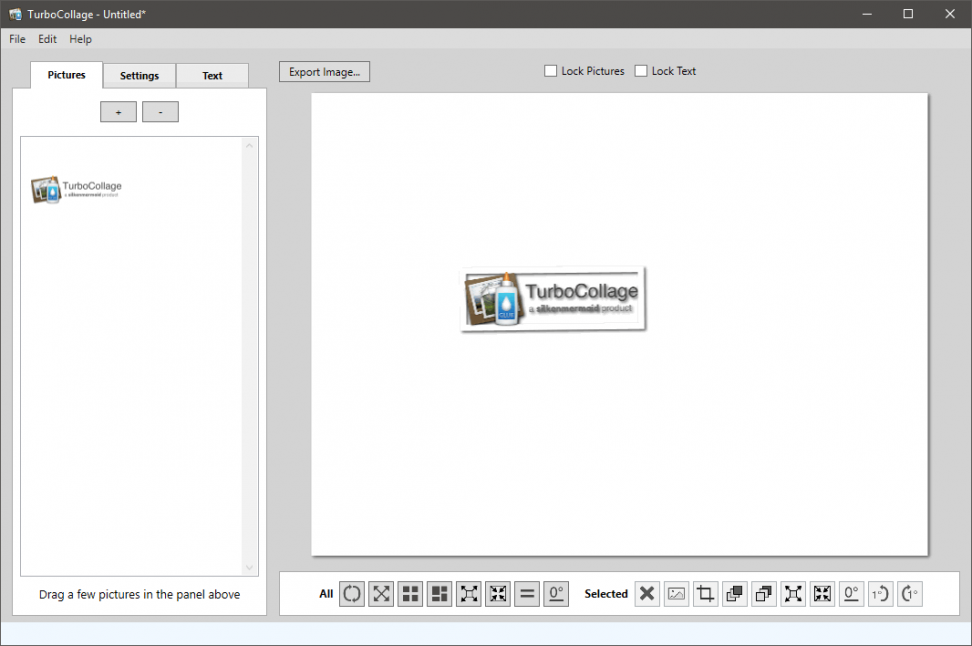Viewport: 972px width, 646px height.
Task: Enable the Lock Pictures checkbox
Action: pos(550,70)
